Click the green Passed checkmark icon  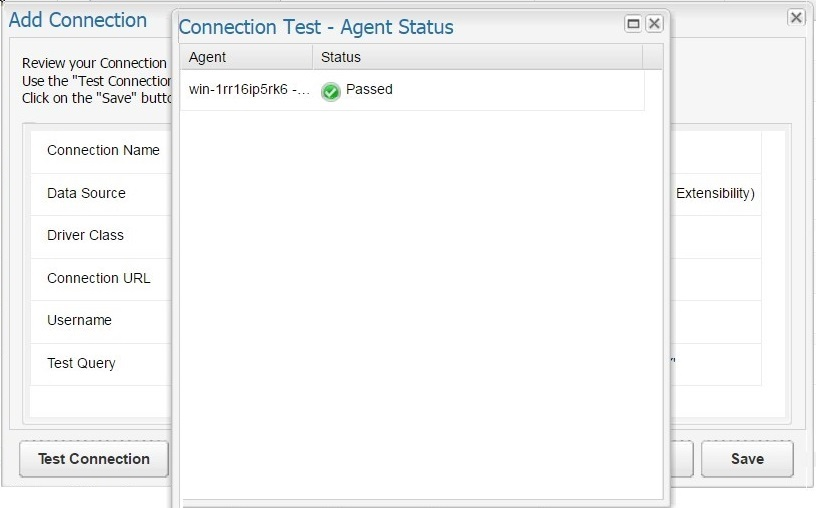(x=331, y=91)
